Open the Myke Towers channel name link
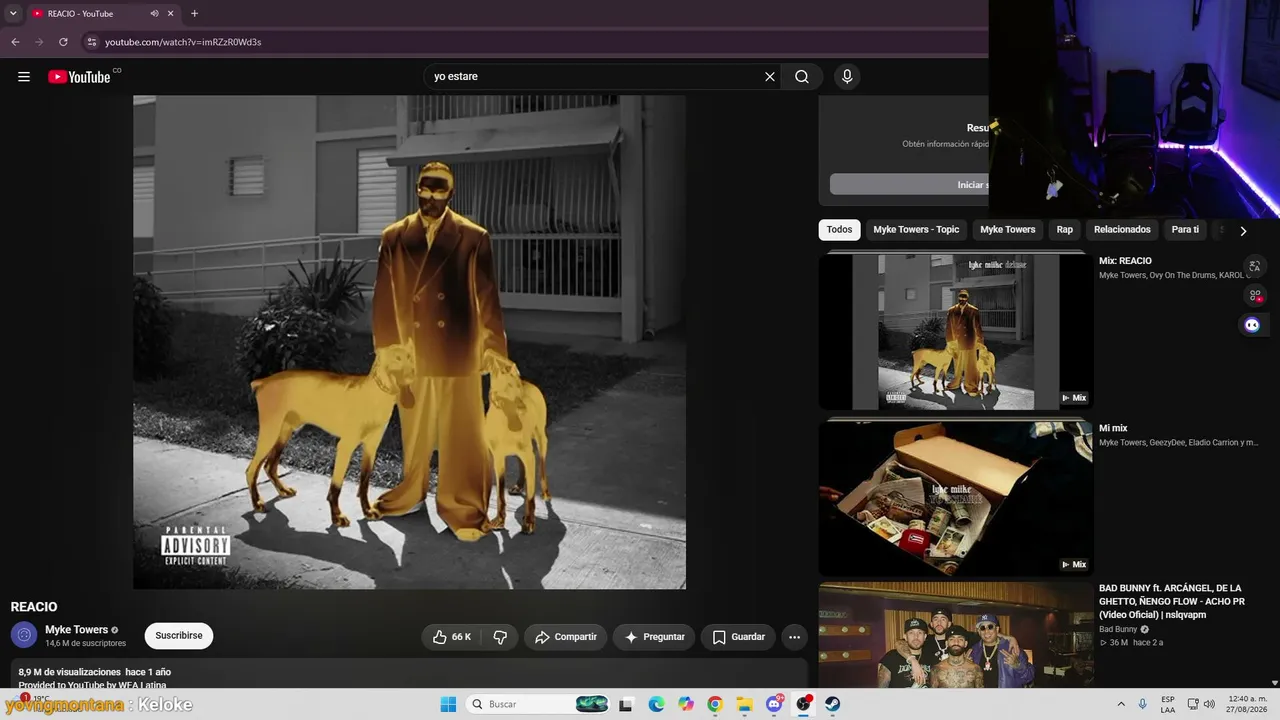Image resolution: width=1280 pixels, height=720 pixels. pyautogui.click(x=76, y=630)
